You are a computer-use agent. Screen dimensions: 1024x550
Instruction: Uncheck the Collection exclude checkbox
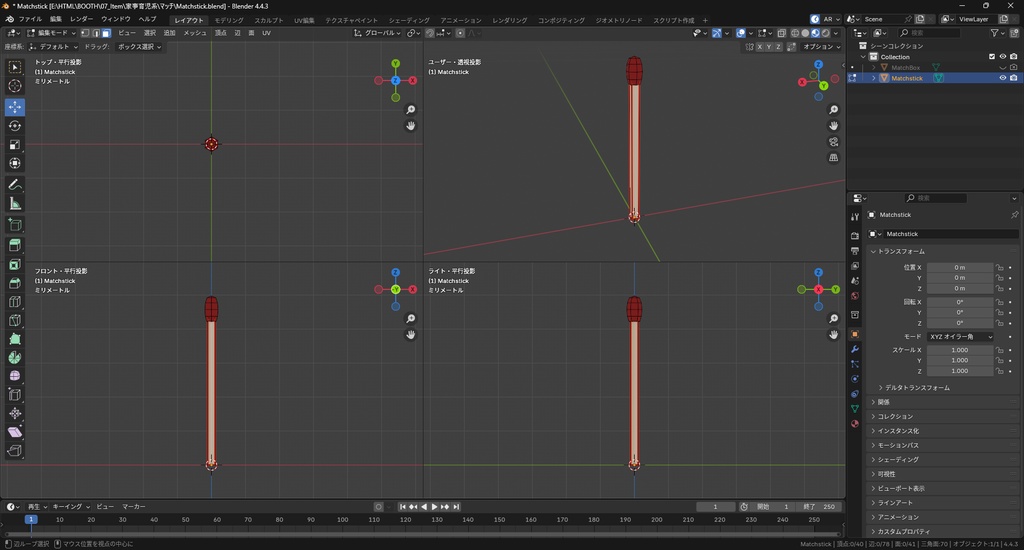[x=992, y=57]
